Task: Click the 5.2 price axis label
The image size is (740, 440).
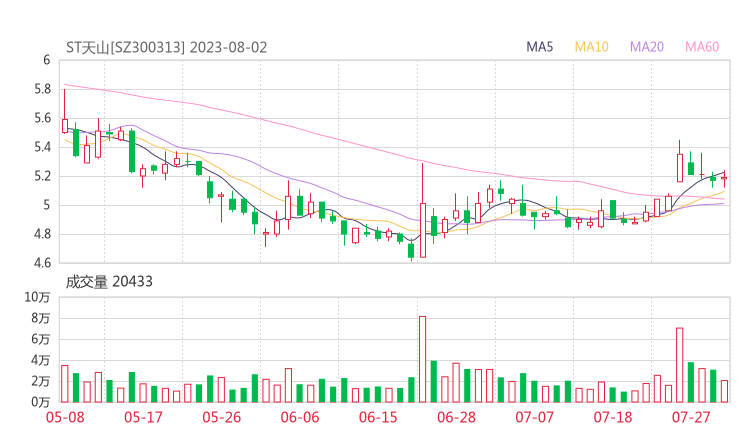Action: click(x=42, y=177)
